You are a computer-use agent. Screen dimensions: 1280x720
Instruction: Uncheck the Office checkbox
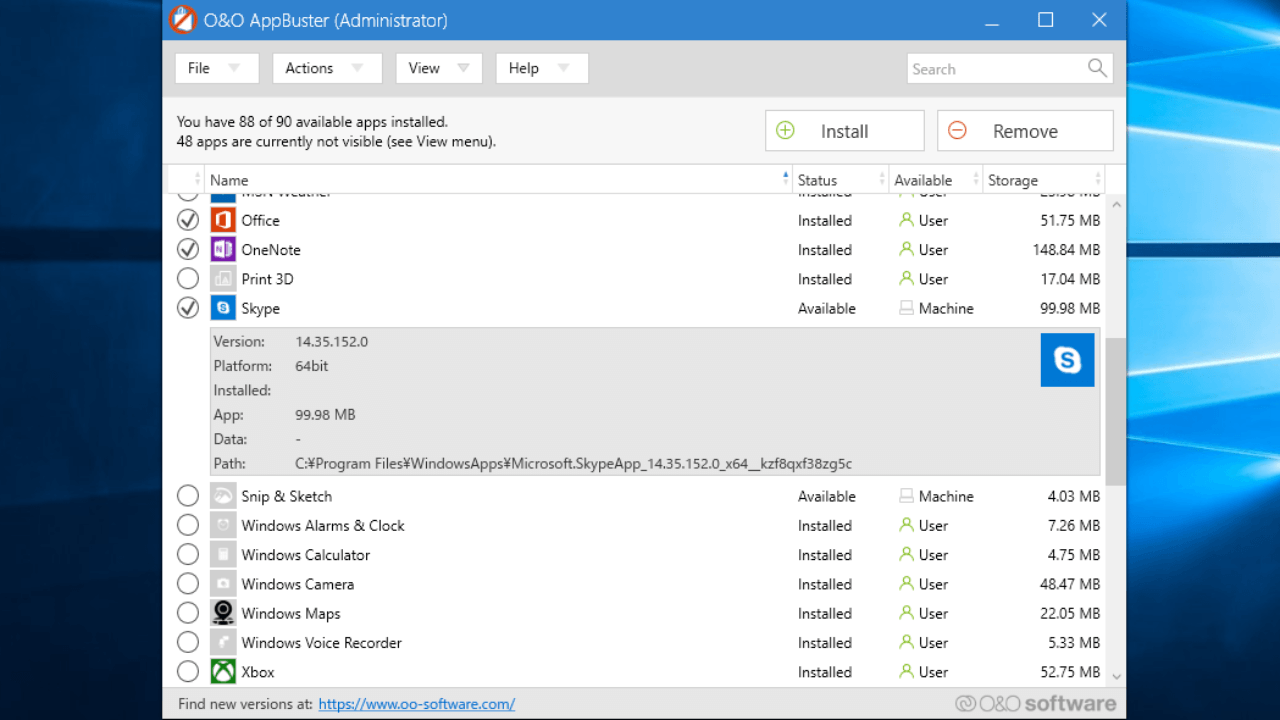[x=188, y=220]
